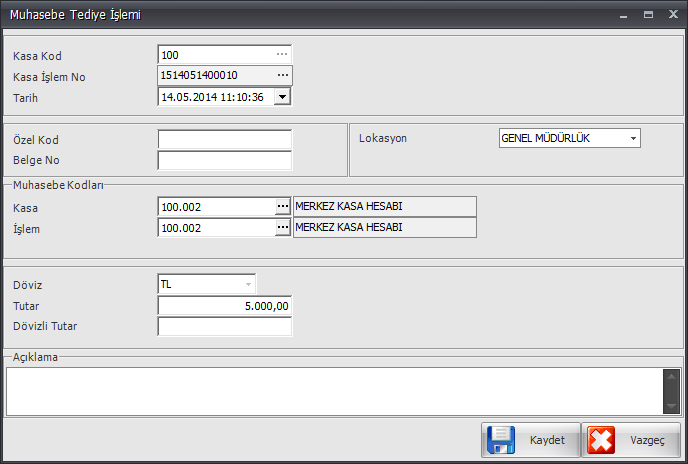Viewport: 688px width, 464px height.
Task: Click the floppy disk Kaydet icon
Action: point(503,440)
